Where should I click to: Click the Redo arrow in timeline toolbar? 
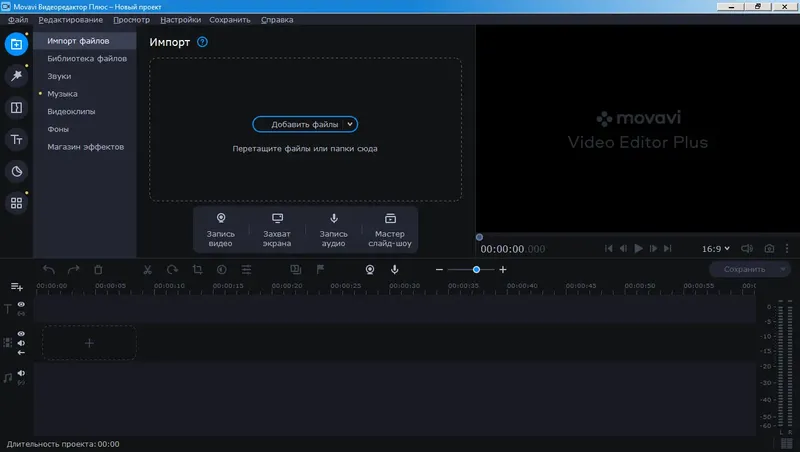(x=73, y=269)
